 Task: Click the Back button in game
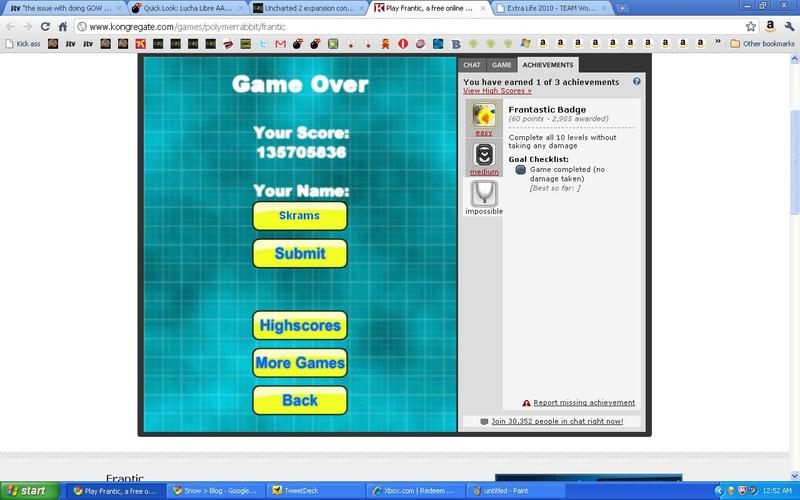pos(300,401)
